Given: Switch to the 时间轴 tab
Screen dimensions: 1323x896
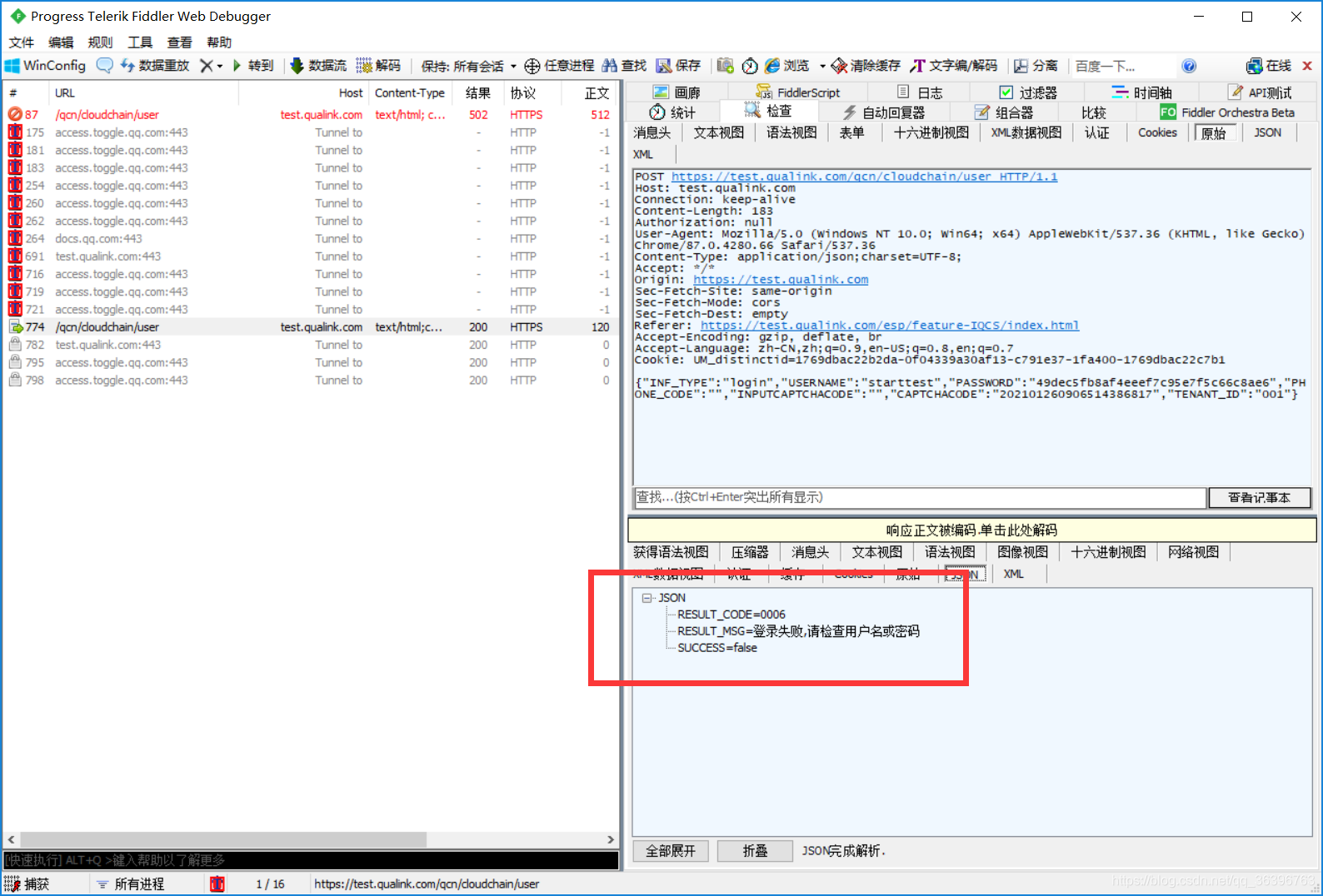Looking at the screenshot, I should (1141, 92).
